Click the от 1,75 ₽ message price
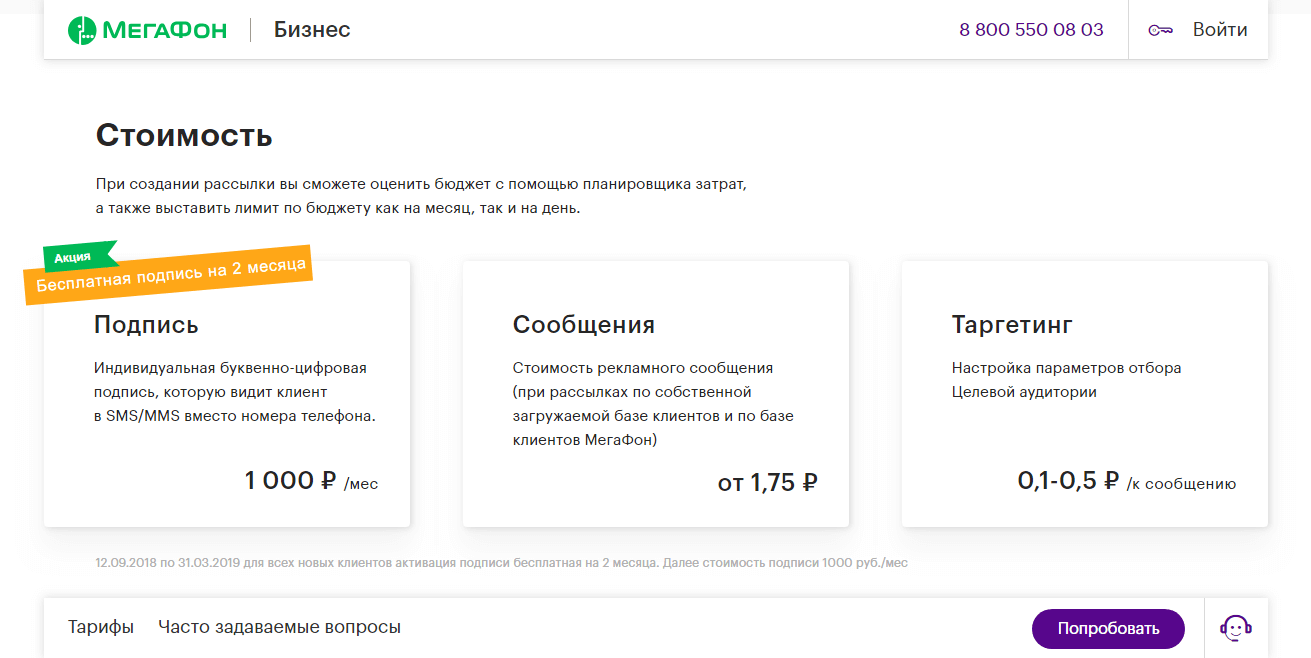Image resolution: width=1311 pixels, height=658 pixels. pyautogui.click(x=767, y=484)
